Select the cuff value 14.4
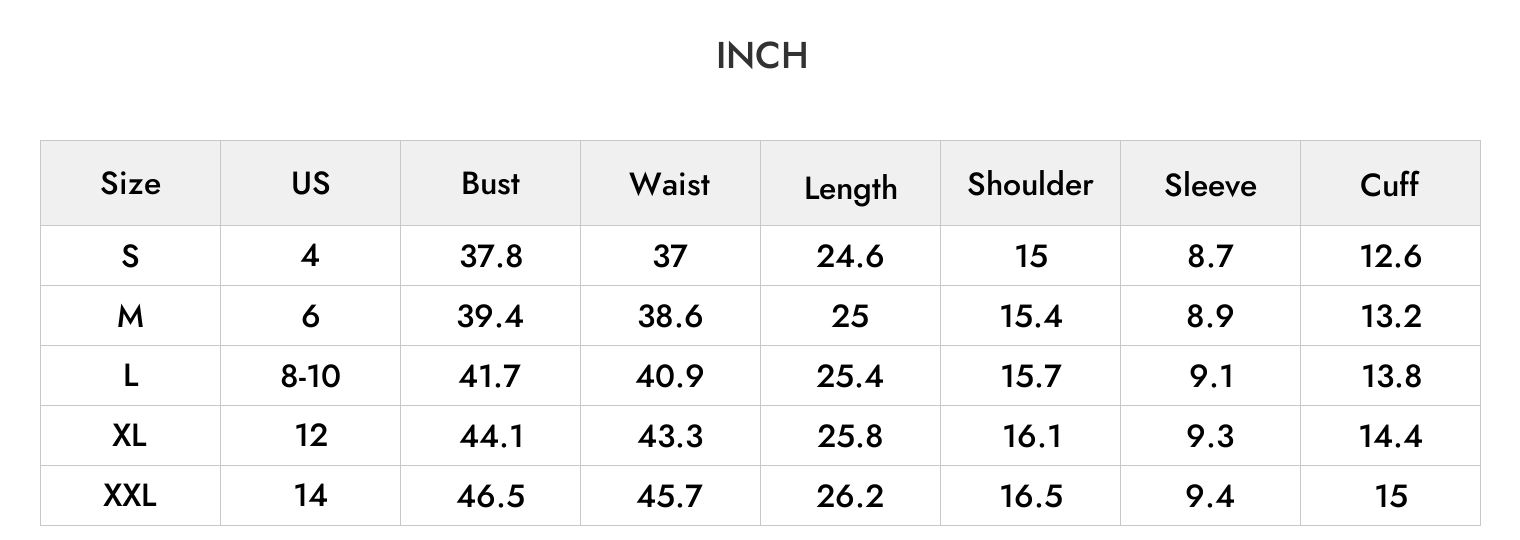1520x540 pixels. 1390,436
